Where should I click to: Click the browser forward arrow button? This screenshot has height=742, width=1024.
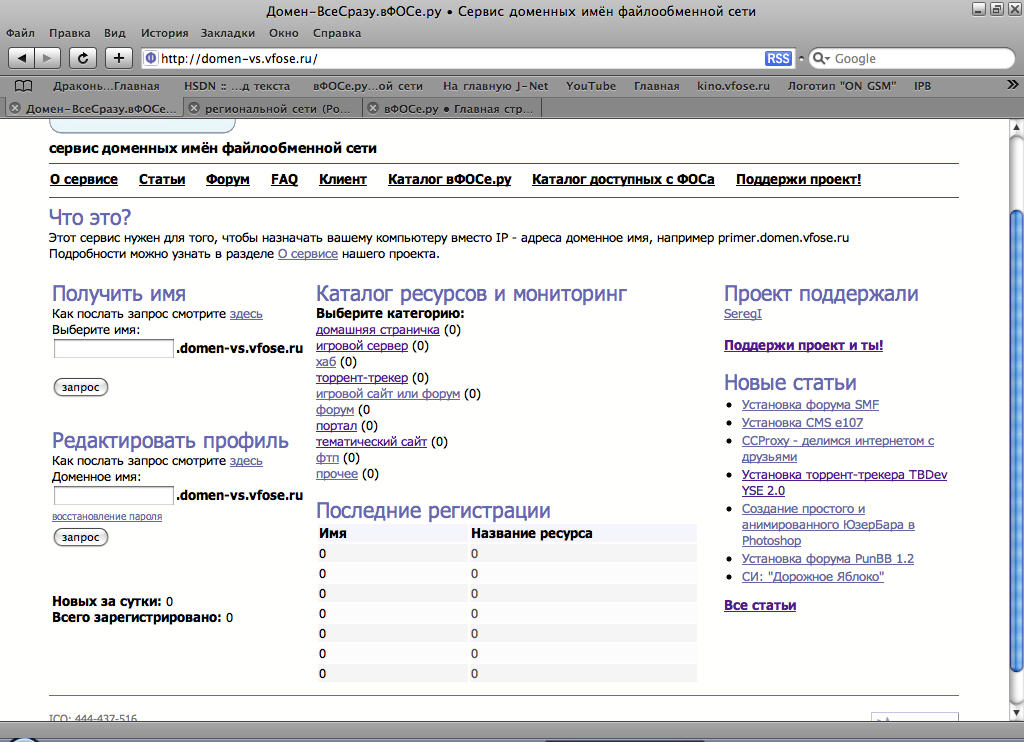48,58
